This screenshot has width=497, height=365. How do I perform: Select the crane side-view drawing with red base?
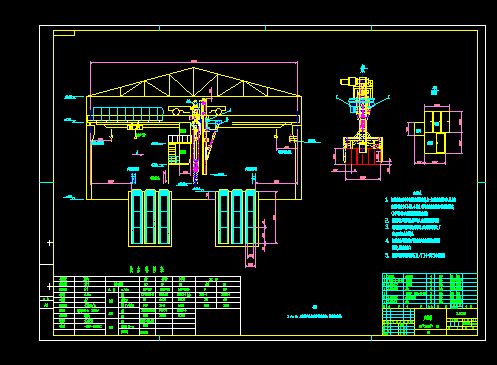coord(362,122)
